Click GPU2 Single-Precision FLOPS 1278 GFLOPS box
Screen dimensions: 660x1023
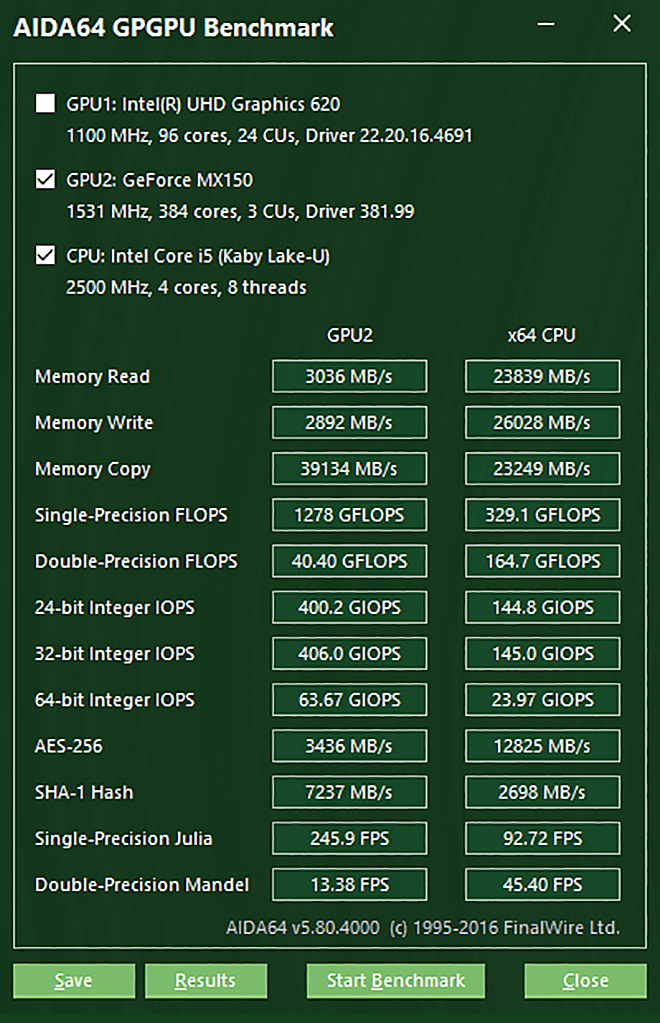click(x=350, y=515)
